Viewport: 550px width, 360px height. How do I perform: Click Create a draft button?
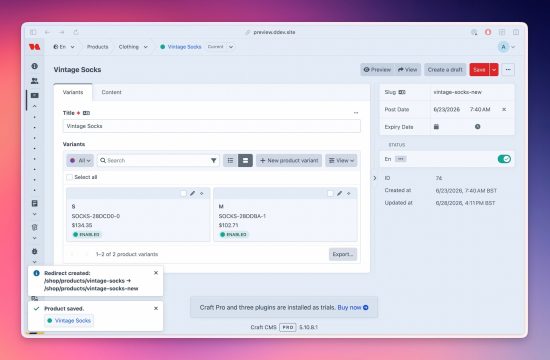(445, 69)
